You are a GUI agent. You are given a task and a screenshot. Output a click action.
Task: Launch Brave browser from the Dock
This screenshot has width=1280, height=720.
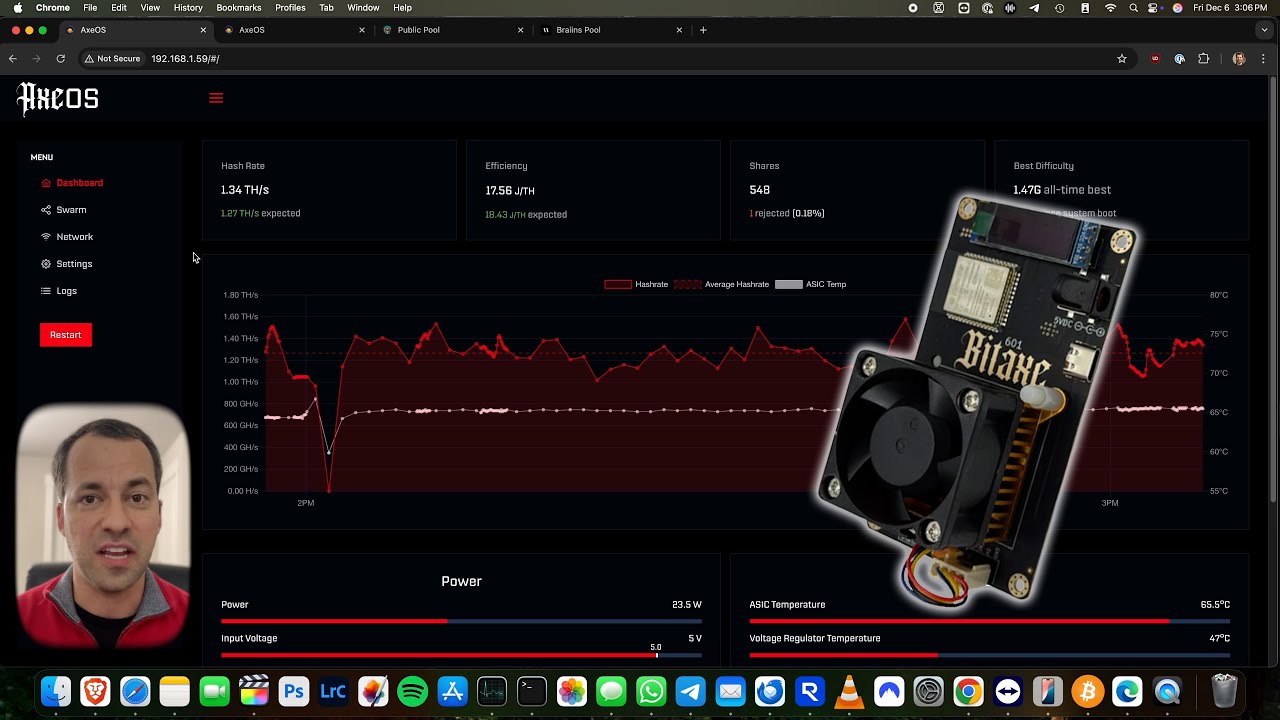point(96,691)
